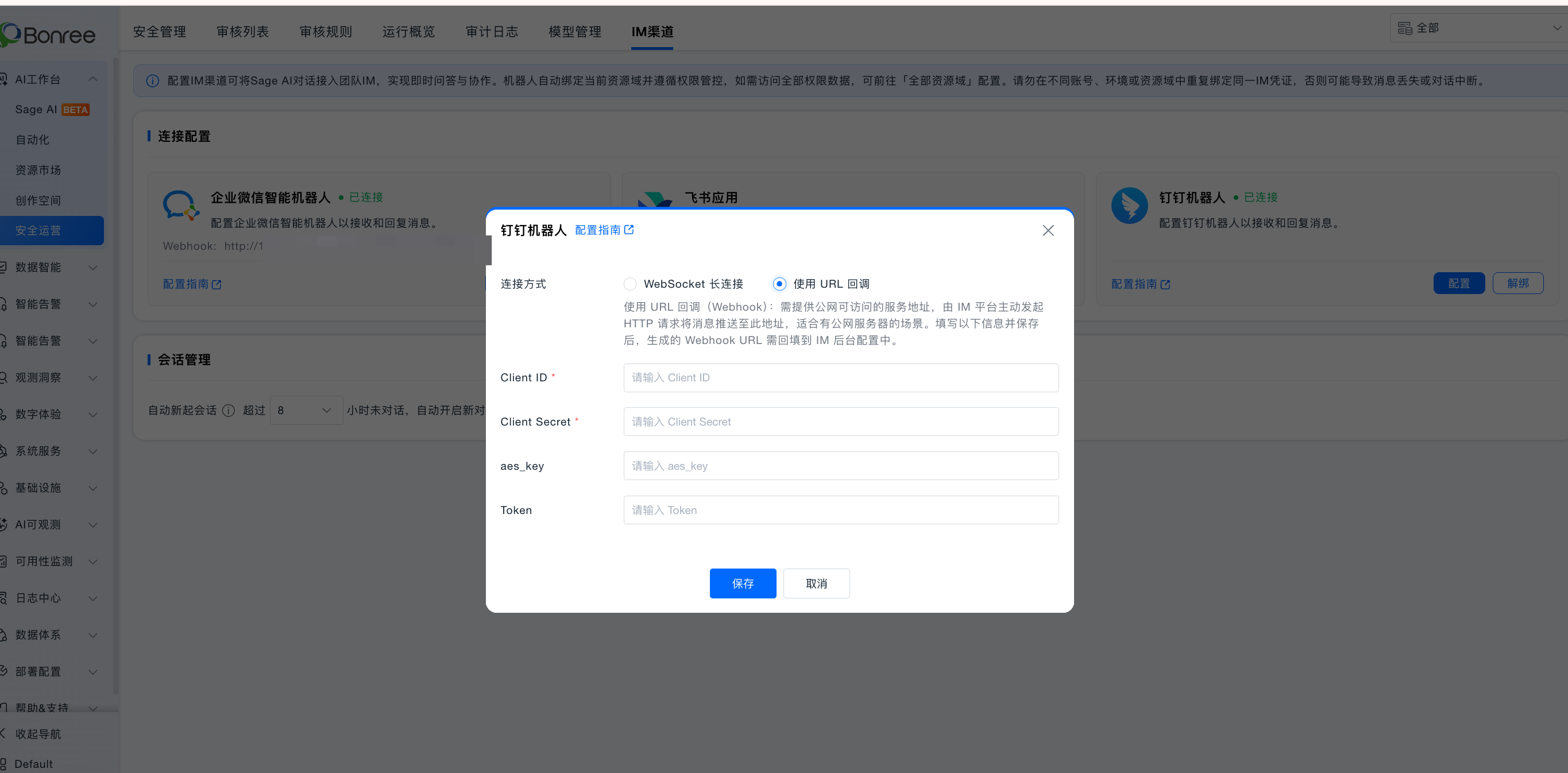Switch to the 模型管理 tab
The width and height of the screenshot is (1568, 773).
[574, 32]
